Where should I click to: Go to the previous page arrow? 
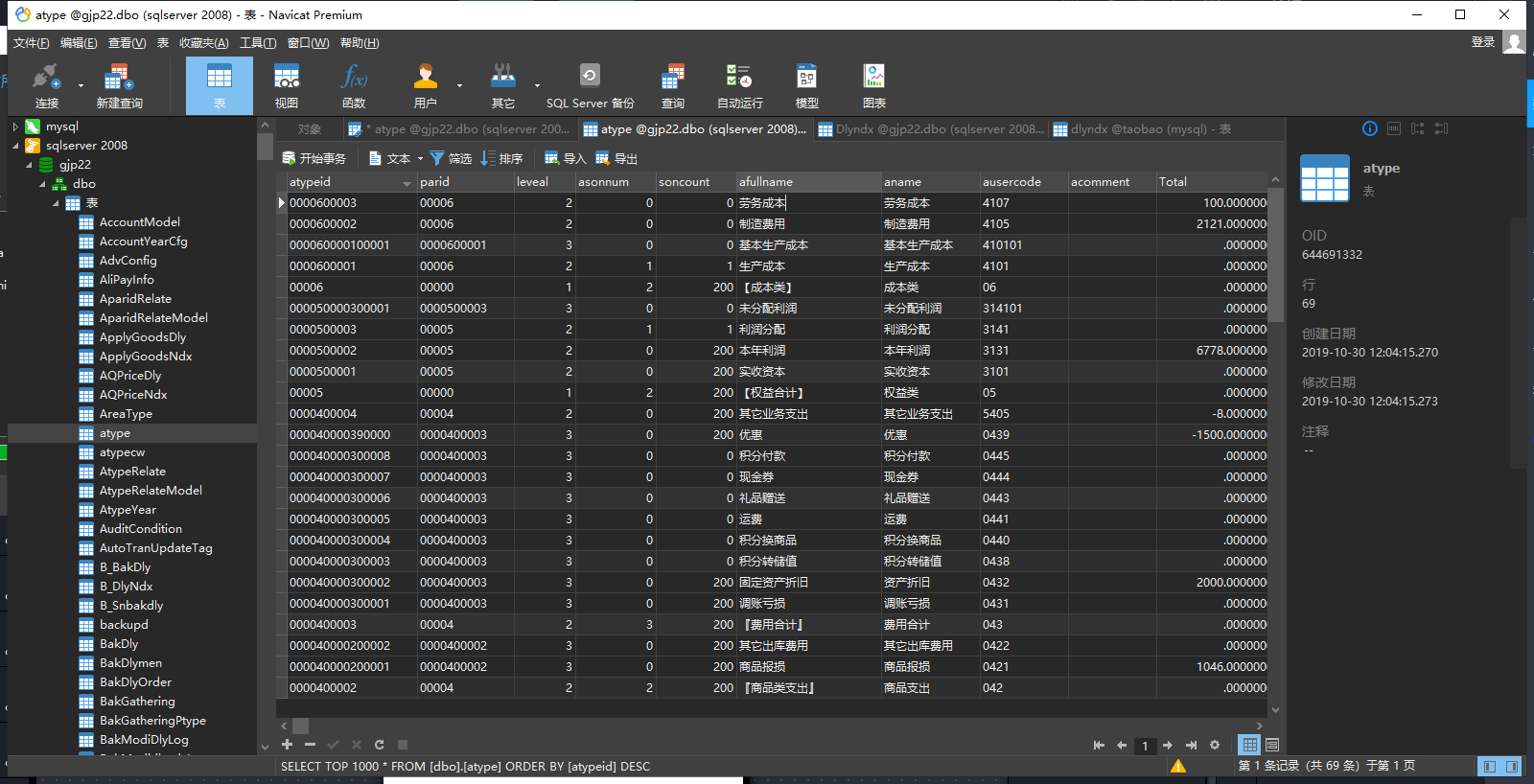coord(1122,745)
